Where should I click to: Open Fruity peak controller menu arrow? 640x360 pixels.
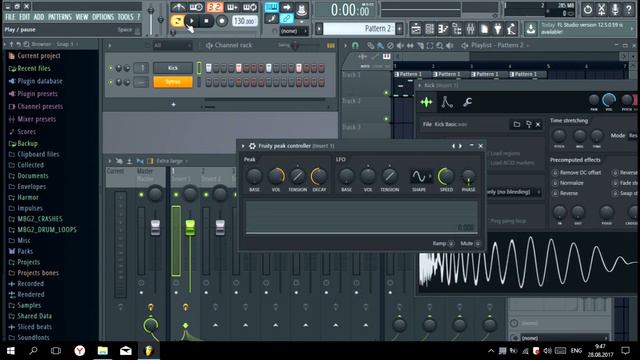tap(243, 146)
